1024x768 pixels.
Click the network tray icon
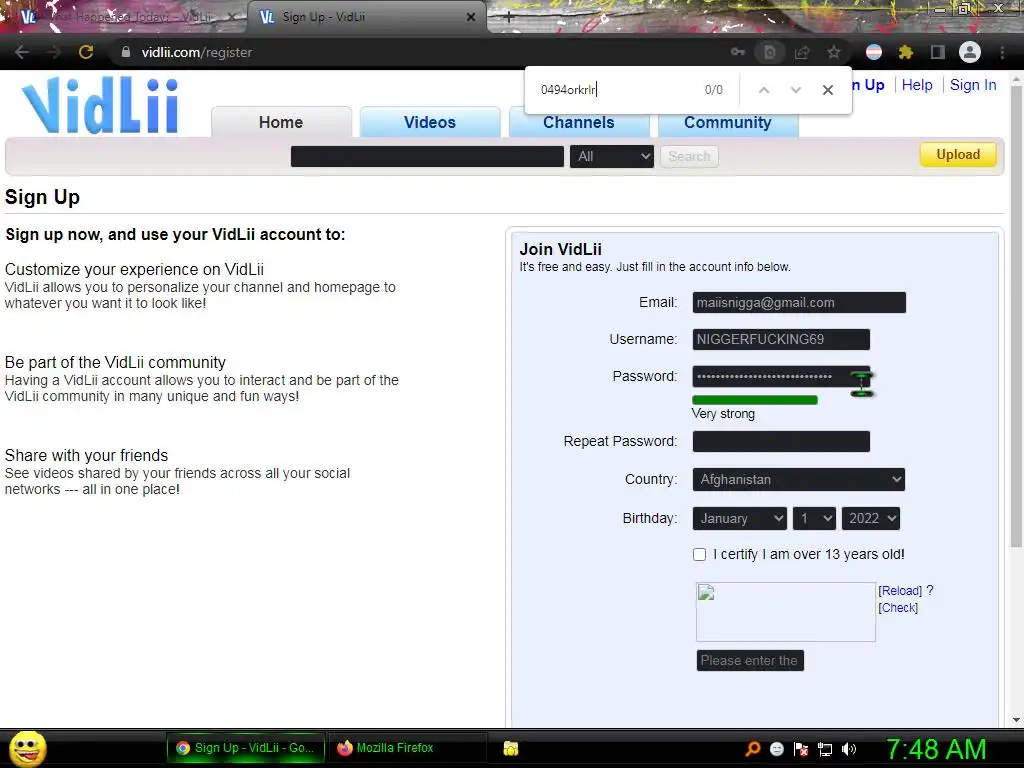point(825,749)
